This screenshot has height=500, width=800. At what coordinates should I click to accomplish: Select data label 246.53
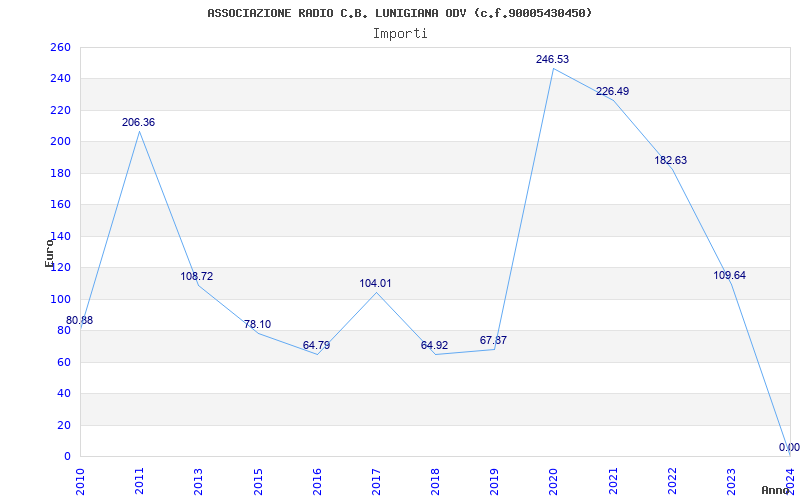[x=553, y=60]
